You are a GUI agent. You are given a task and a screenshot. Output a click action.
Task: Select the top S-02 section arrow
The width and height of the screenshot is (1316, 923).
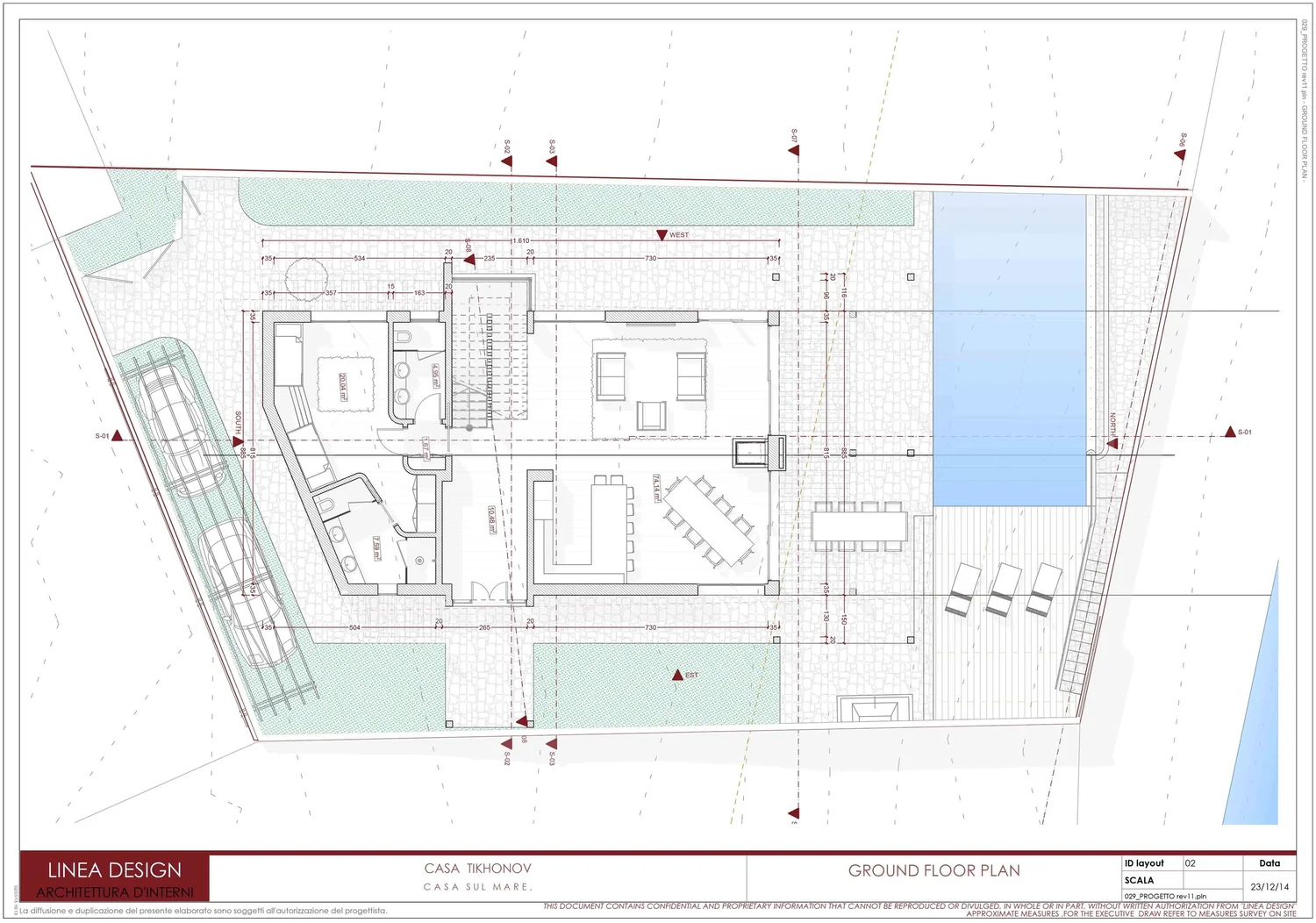click(507, 163)
